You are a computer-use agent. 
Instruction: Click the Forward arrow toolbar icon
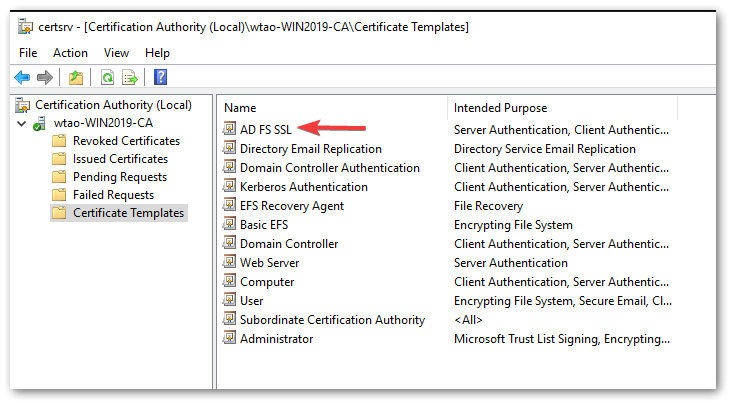[x=44, y=77]
